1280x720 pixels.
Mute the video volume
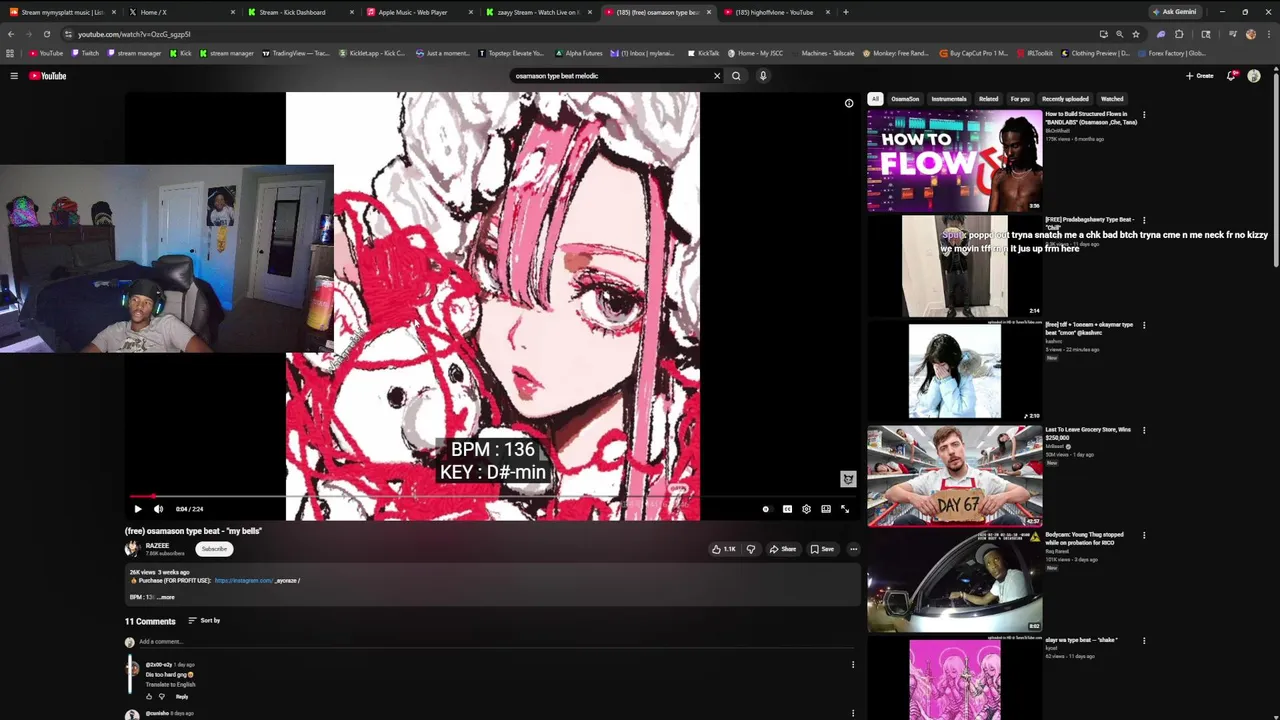click(x=158, y=509)
